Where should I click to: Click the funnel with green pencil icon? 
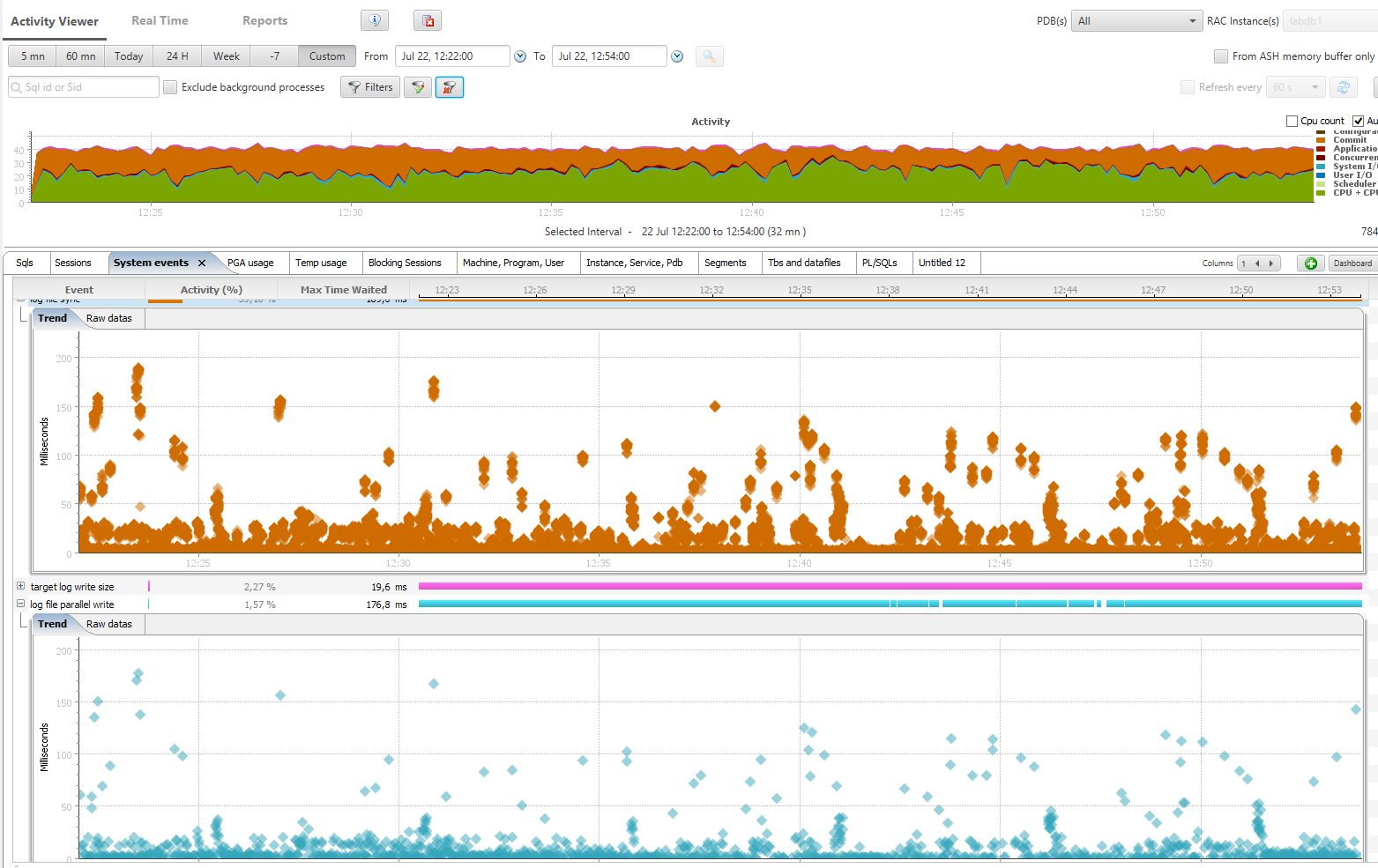point(418,87)
